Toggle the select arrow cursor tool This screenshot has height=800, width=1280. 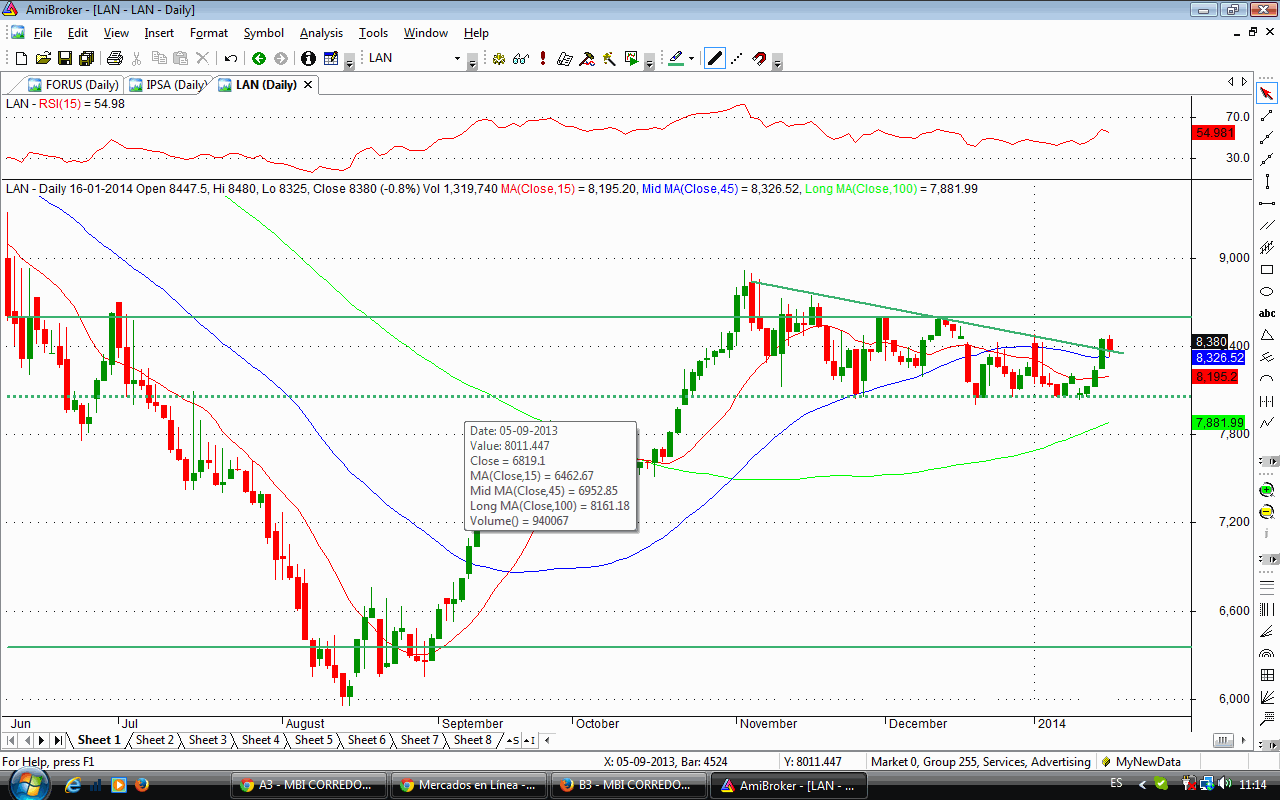click(x=1267, y=94)
